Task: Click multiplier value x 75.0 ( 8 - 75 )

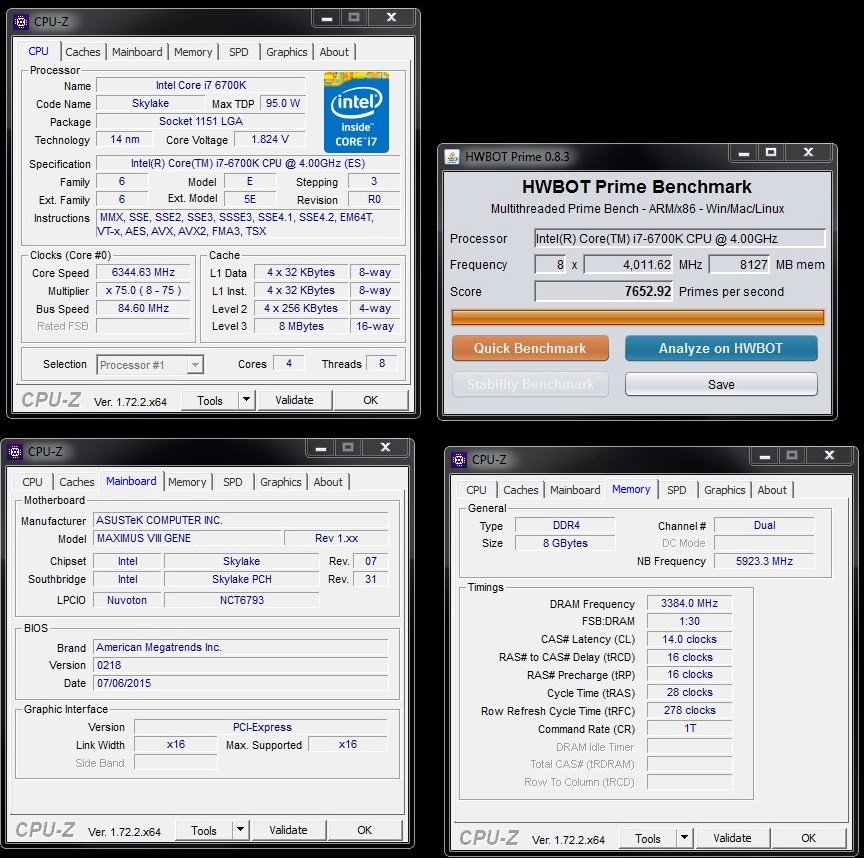Action: [x=143, y=290]
